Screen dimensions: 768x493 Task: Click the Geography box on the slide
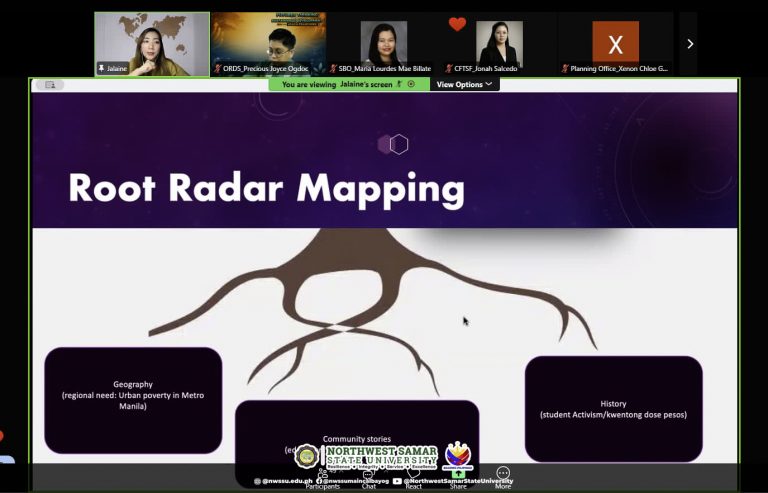point(133,400)
